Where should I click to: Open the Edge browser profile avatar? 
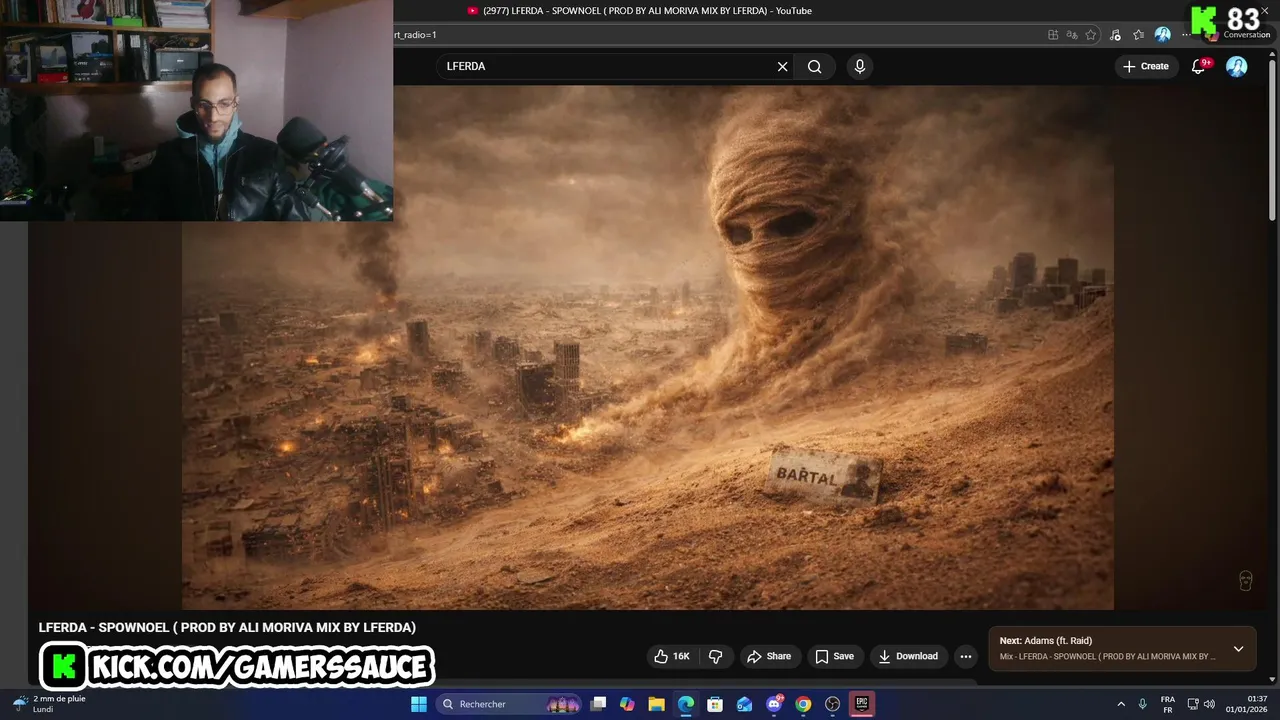[1162, 35]
